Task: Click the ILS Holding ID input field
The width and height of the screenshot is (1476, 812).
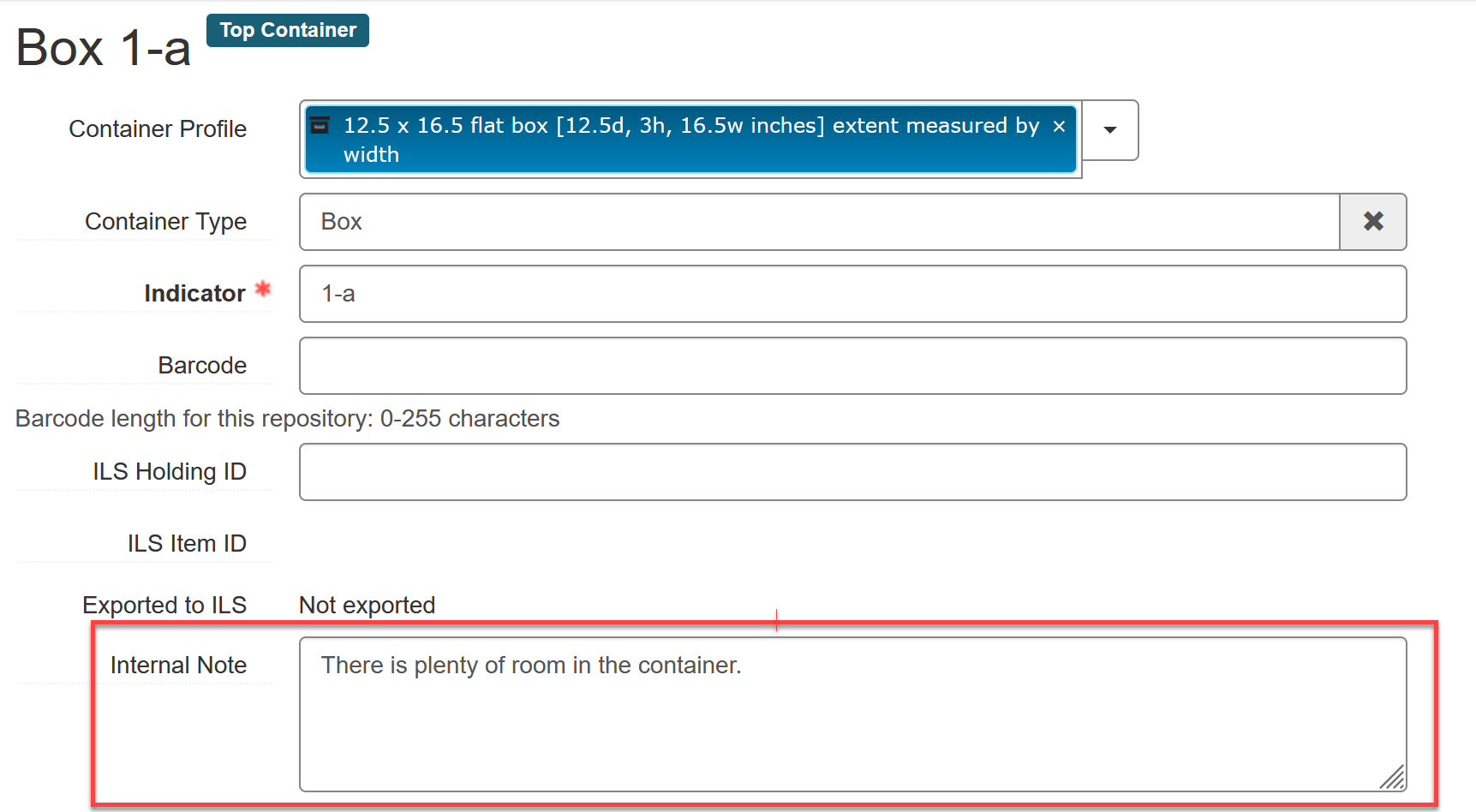Action: [x=852, y=472]
